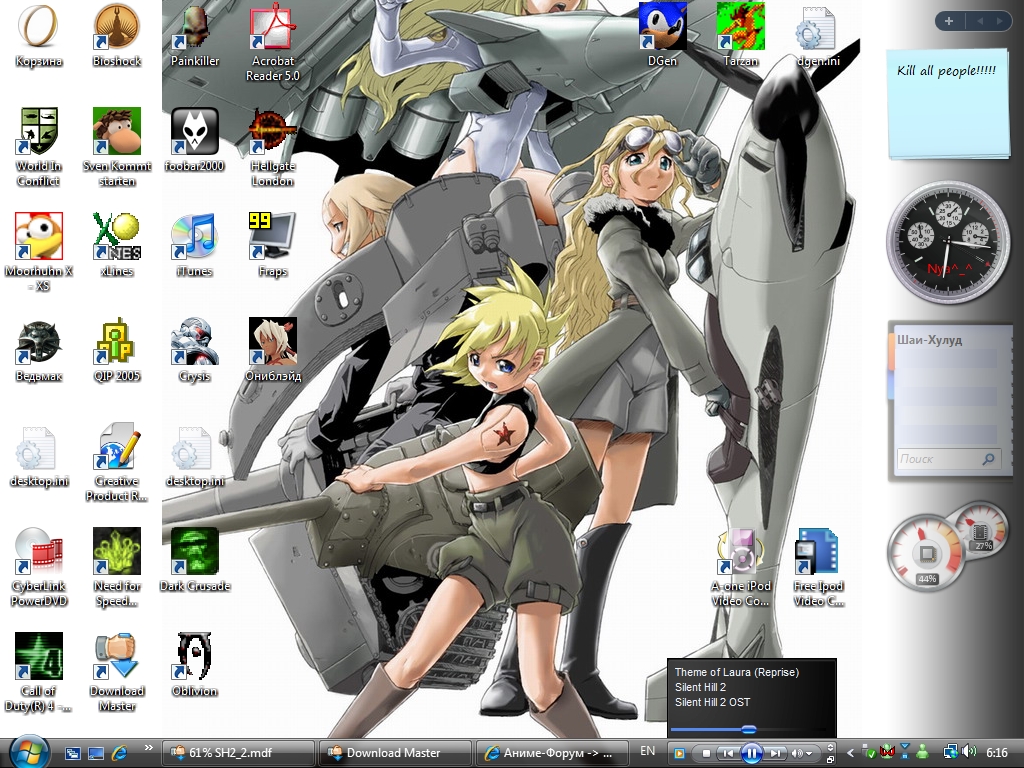Launch CyberLink PowerDVD
This screenshot has width=1024, height=768.
click(39, 567)
